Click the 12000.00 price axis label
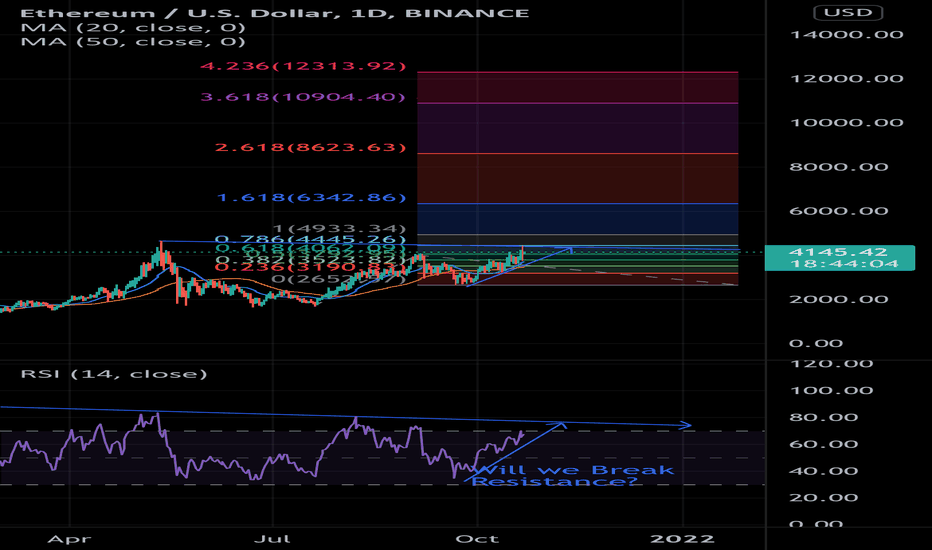This screenshot has height=550, width=932. [x=847, y=79]
